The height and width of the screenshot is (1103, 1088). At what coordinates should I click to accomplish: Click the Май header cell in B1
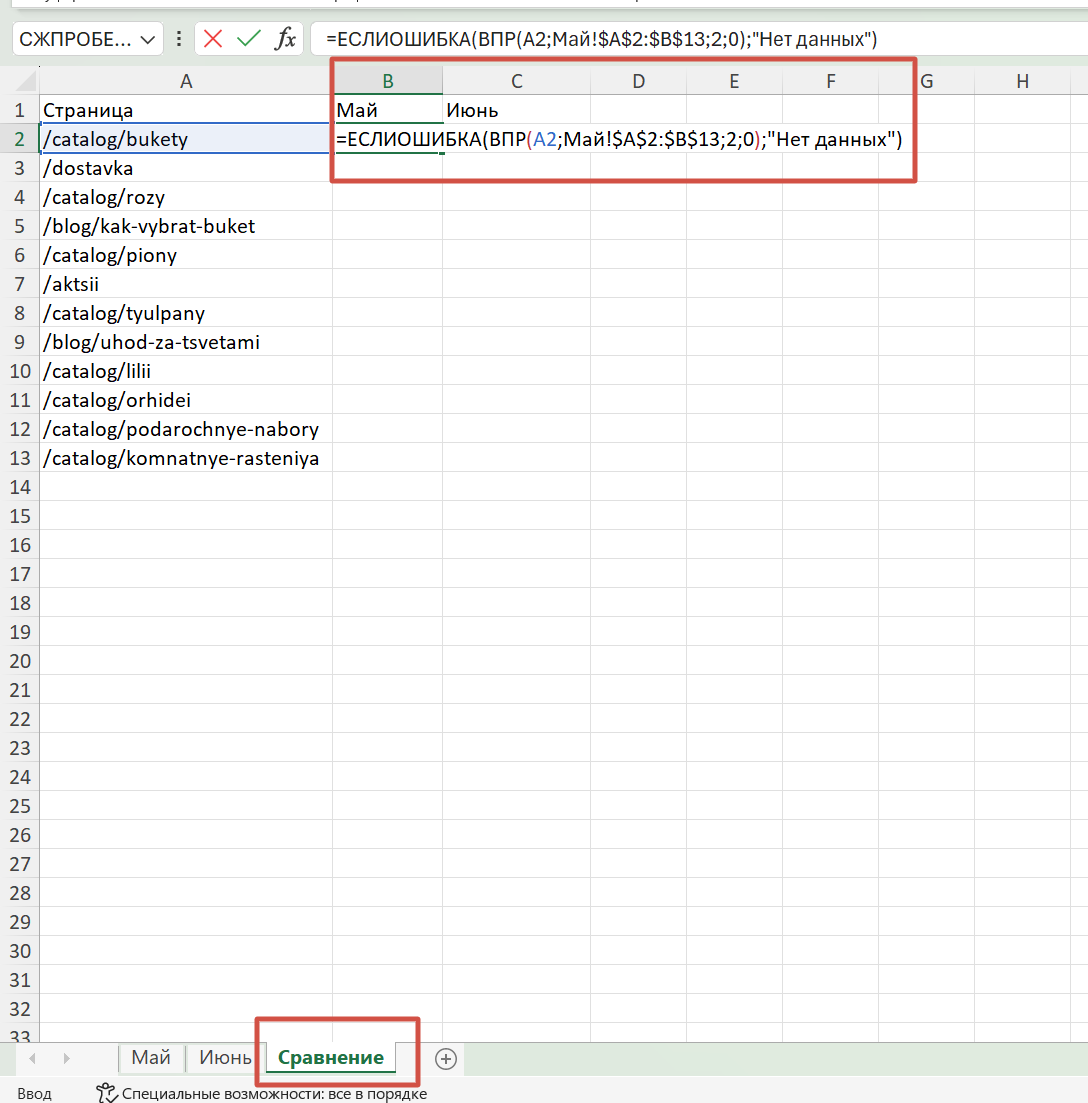(388, 110)
